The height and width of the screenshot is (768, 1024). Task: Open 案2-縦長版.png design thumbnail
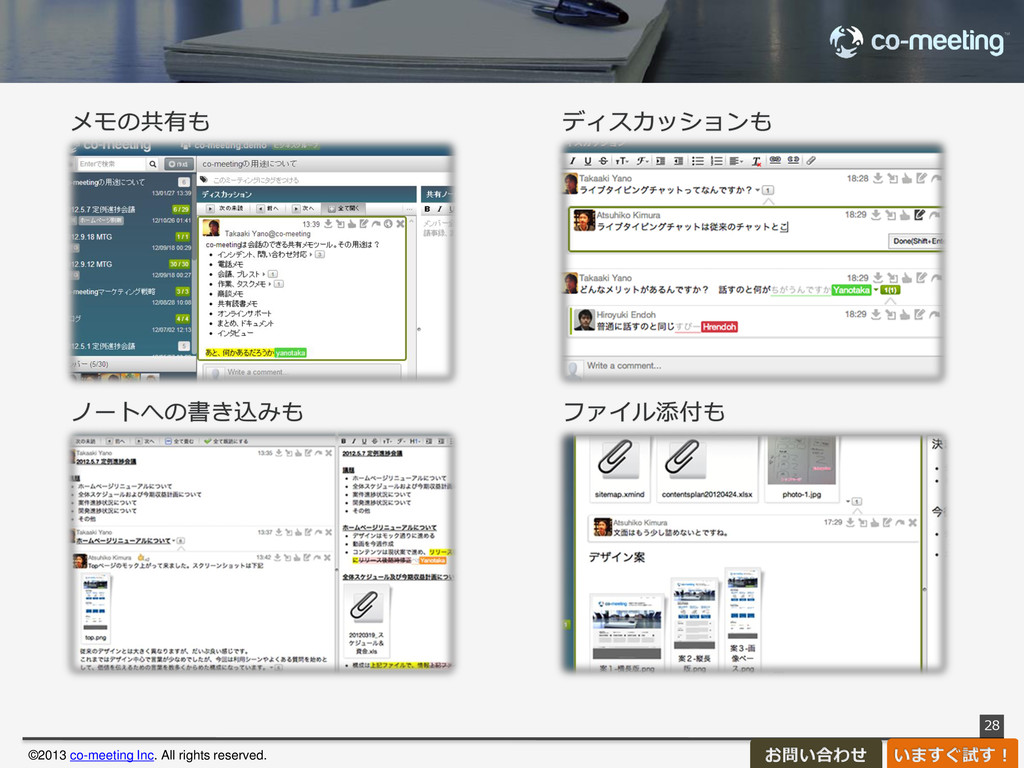coord(694,624)
